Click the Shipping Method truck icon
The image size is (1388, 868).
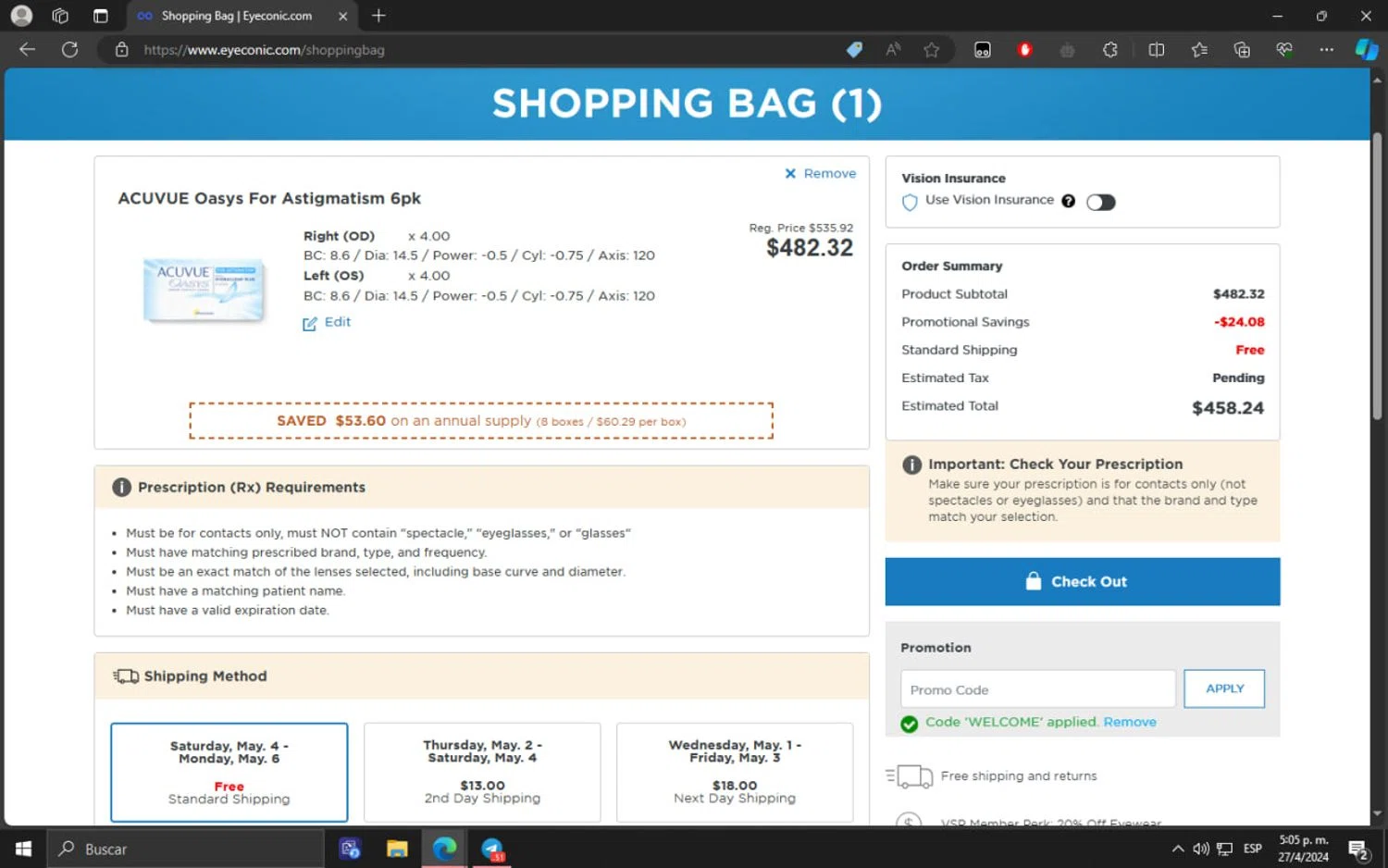point(126,676)
